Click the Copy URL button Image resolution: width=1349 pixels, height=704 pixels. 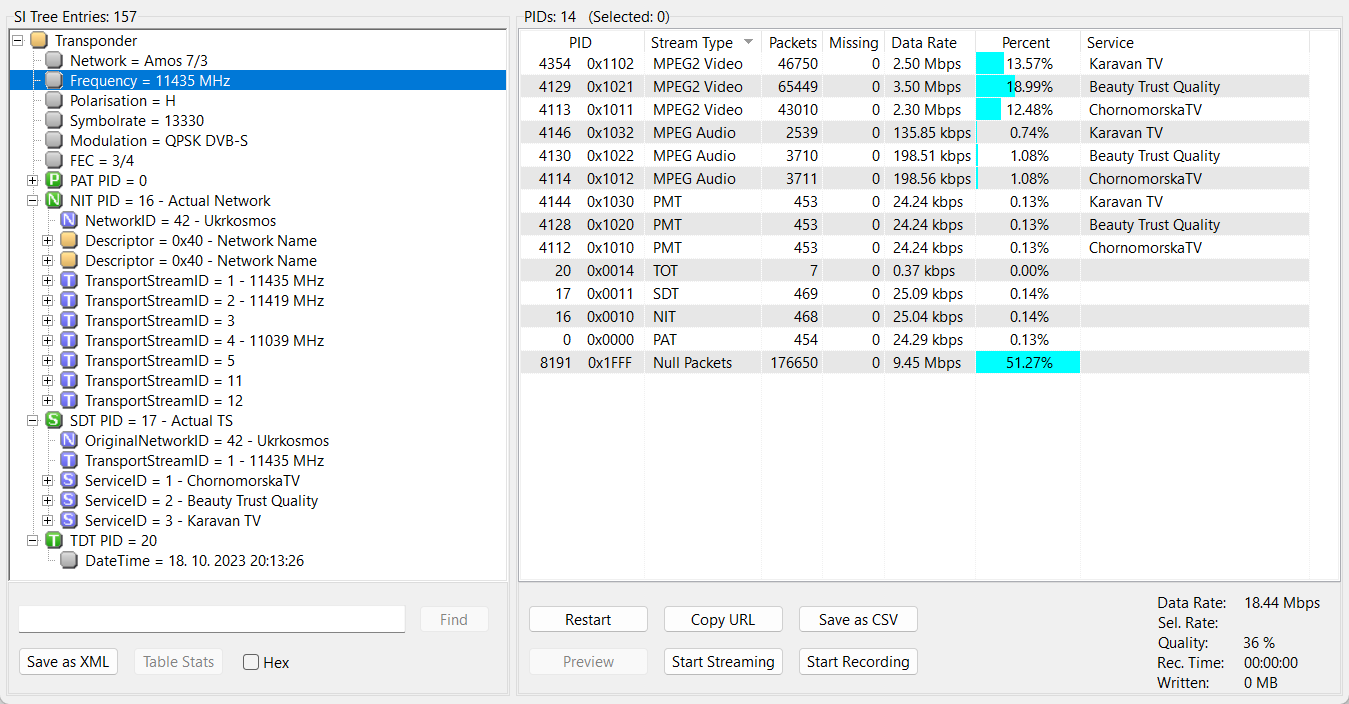pos(723,620)
